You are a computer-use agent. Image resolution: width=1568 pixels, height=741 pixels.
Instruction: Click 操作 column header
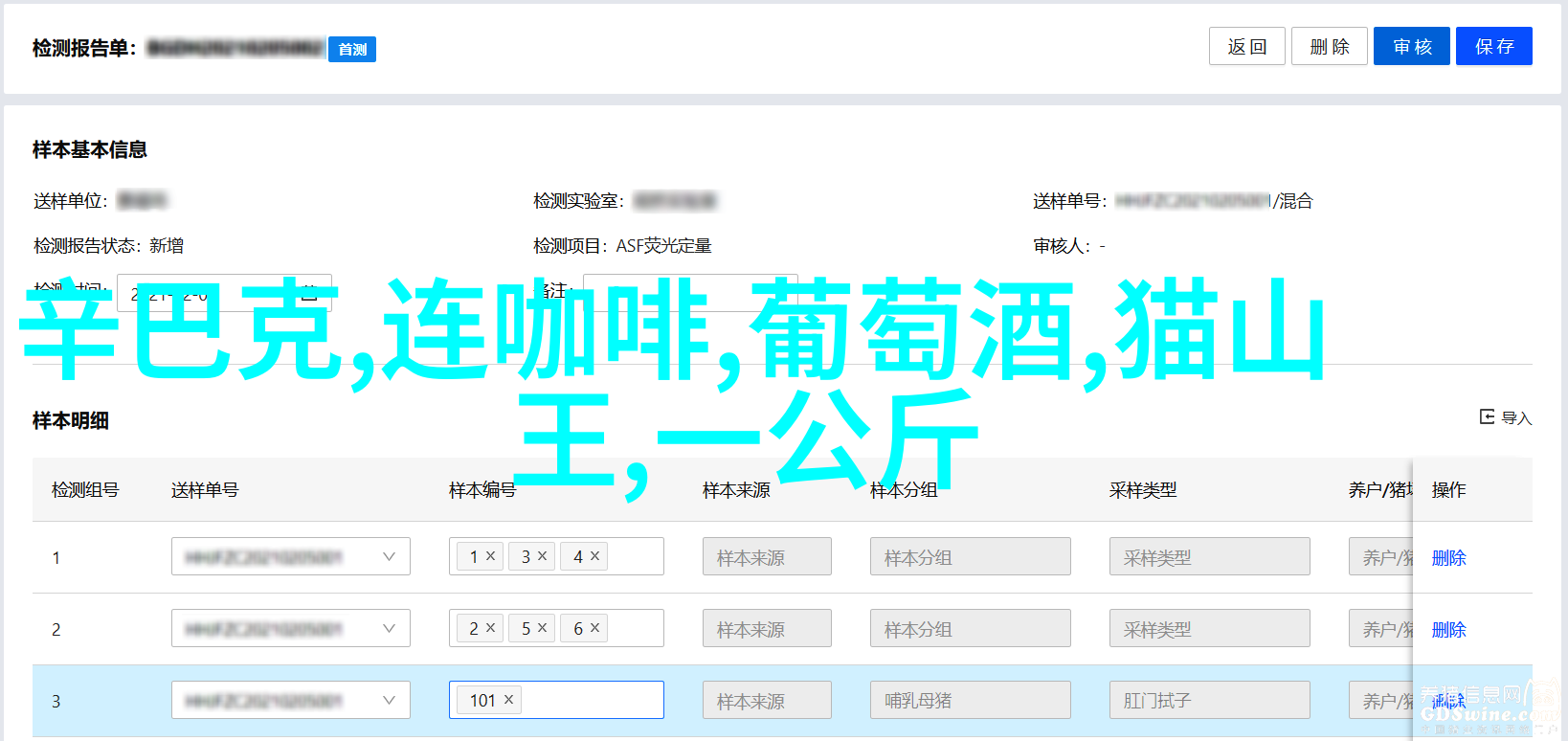tap(1448, 489)
